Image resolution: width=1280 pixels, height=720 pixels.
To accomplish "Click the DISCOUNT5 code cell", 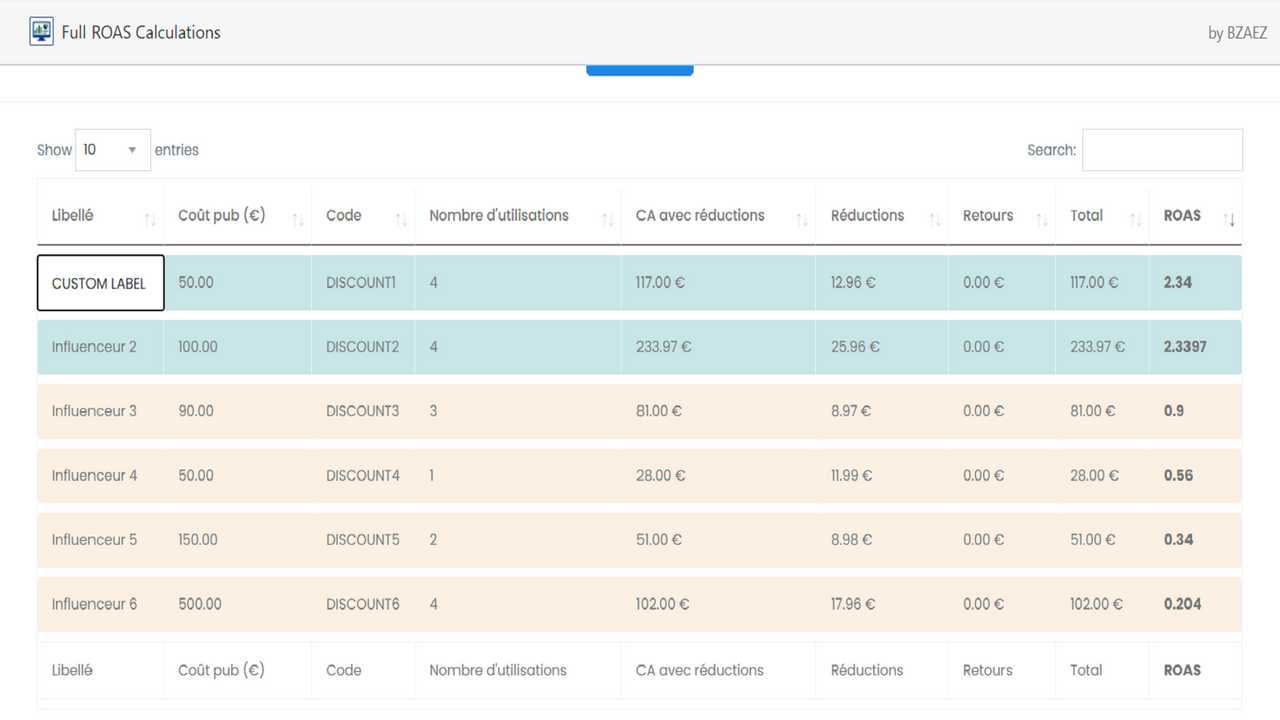I will (363, 540).
